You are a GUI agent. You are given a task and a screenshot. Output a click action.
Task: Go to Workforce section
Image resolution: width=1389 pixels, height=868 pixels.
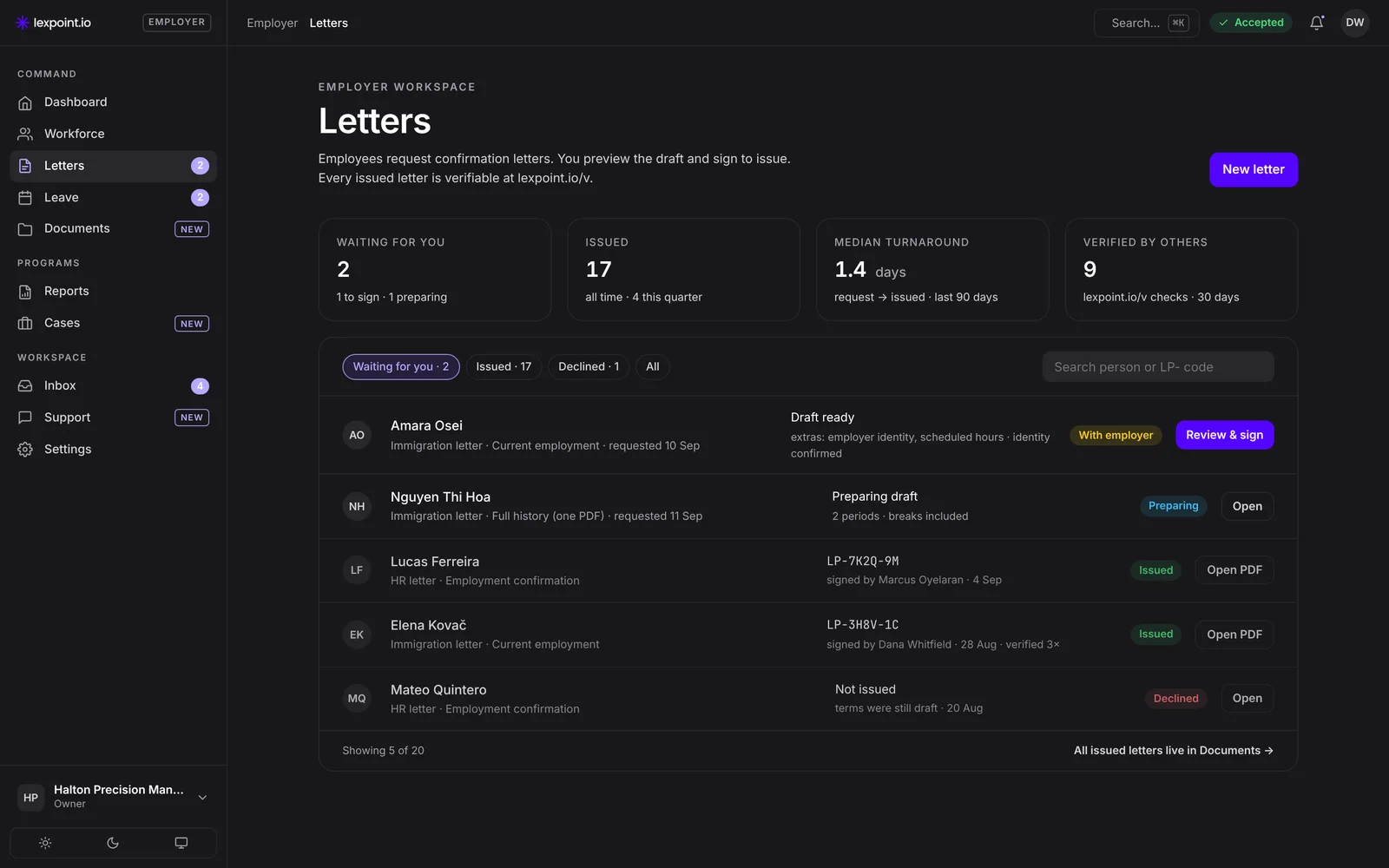113,134
